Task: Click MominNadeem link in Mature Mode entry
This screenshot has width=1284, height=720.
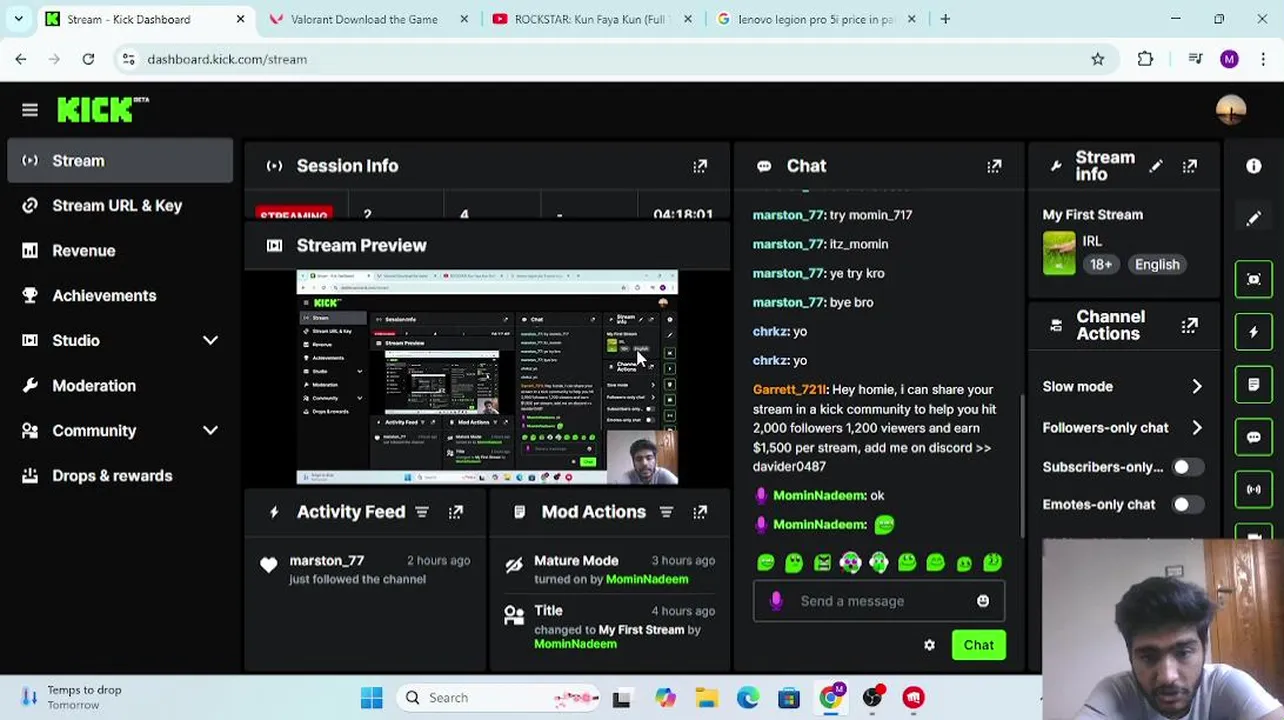Action: [647, 580]
